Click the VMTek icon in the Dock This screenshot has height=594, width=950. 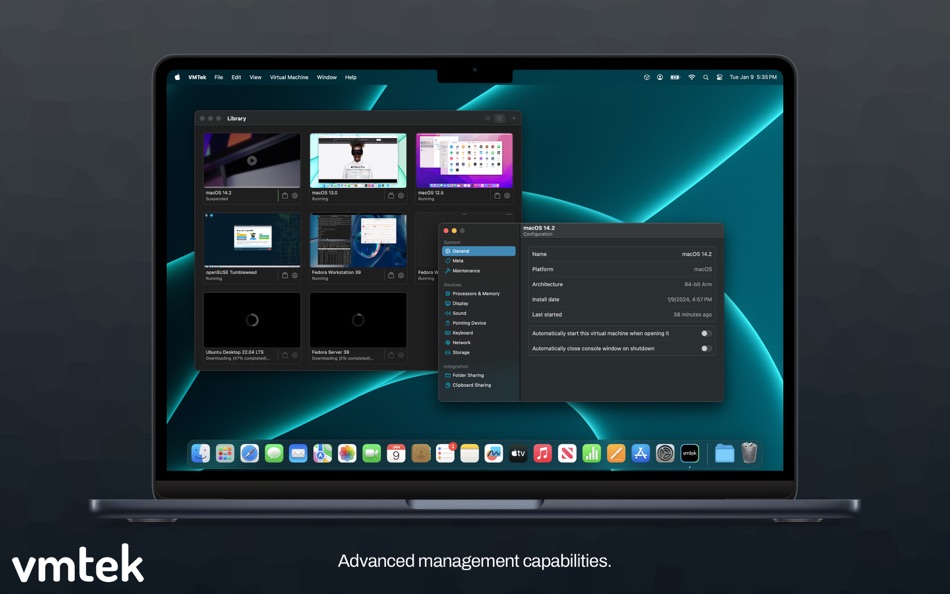coord(689,453)
